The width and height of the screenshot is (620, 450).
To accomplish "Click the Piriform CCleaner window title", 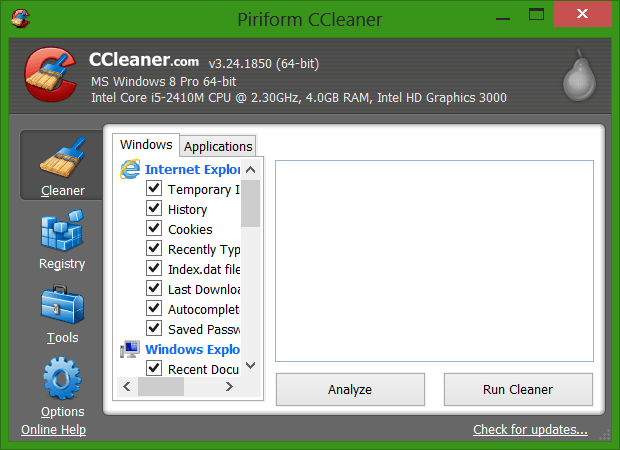I will tap(310, 20).
